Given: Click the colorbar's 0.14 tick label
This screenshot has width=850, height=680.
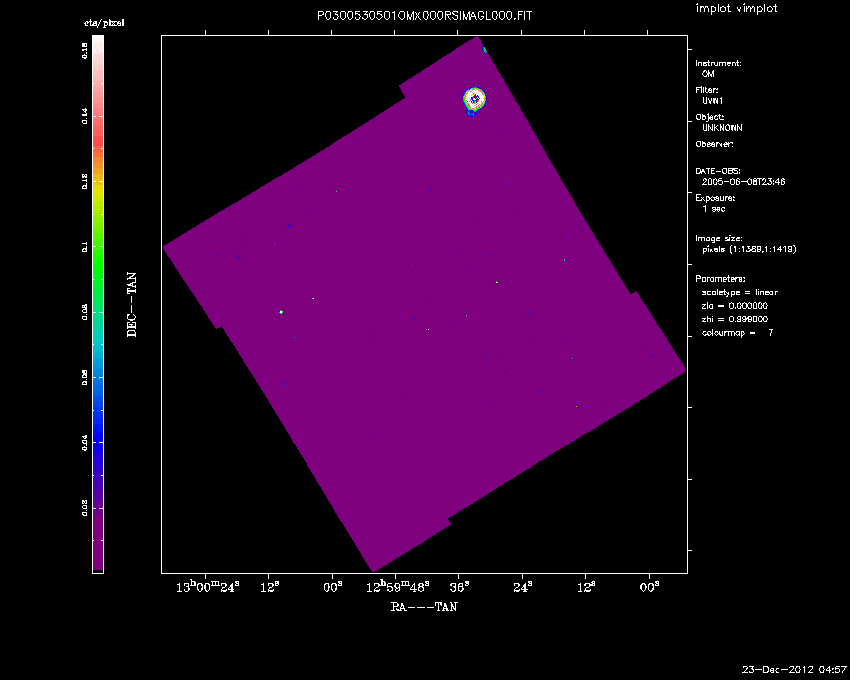Looking at the screenshot, I should [x=85, y=116].
